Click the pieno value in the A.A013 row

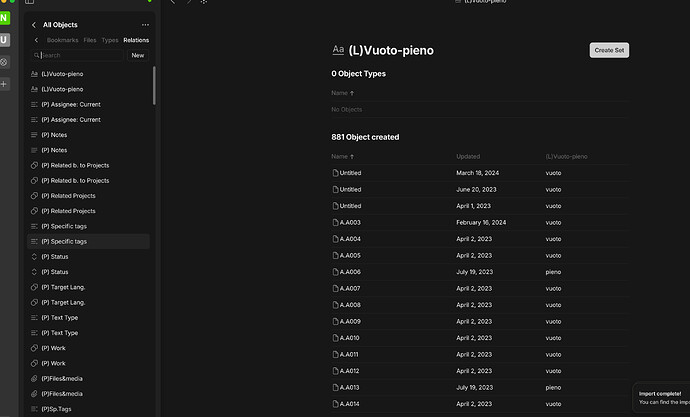pos(553,388)
